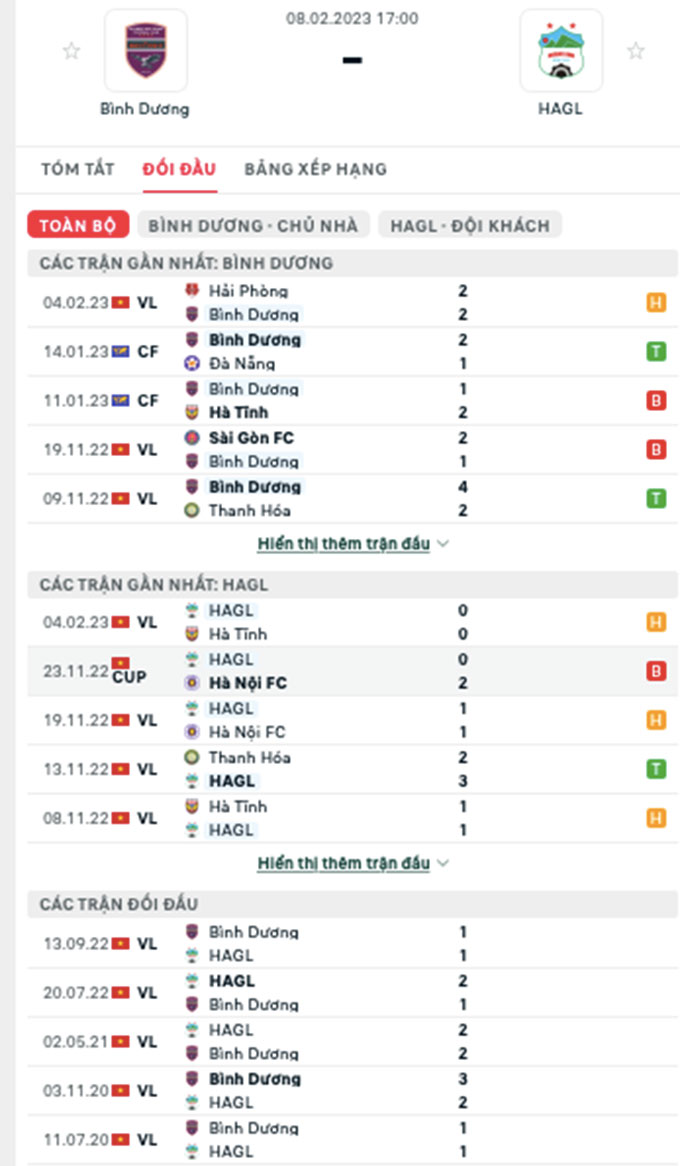Open the 13.09.22 Bình Dương vs HAGL match
The image size is (680, 1166).
tap(353, 944)
